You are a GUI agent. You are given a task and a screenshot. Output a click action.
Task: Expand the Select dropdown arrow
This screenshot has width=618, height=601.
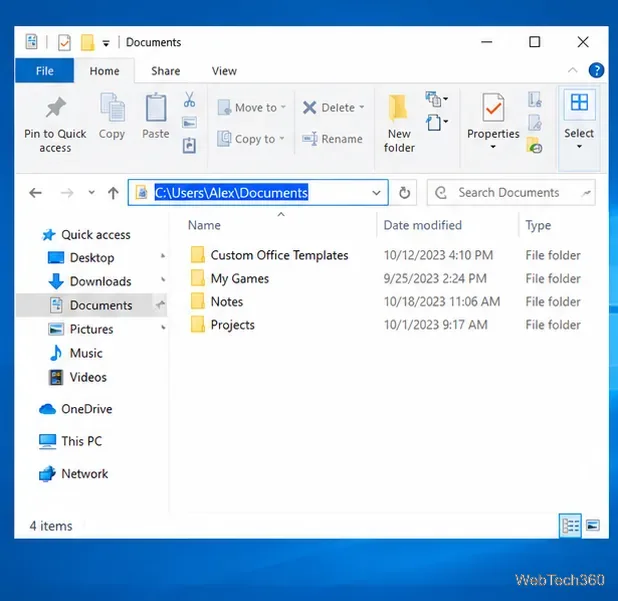pos(579,147)
